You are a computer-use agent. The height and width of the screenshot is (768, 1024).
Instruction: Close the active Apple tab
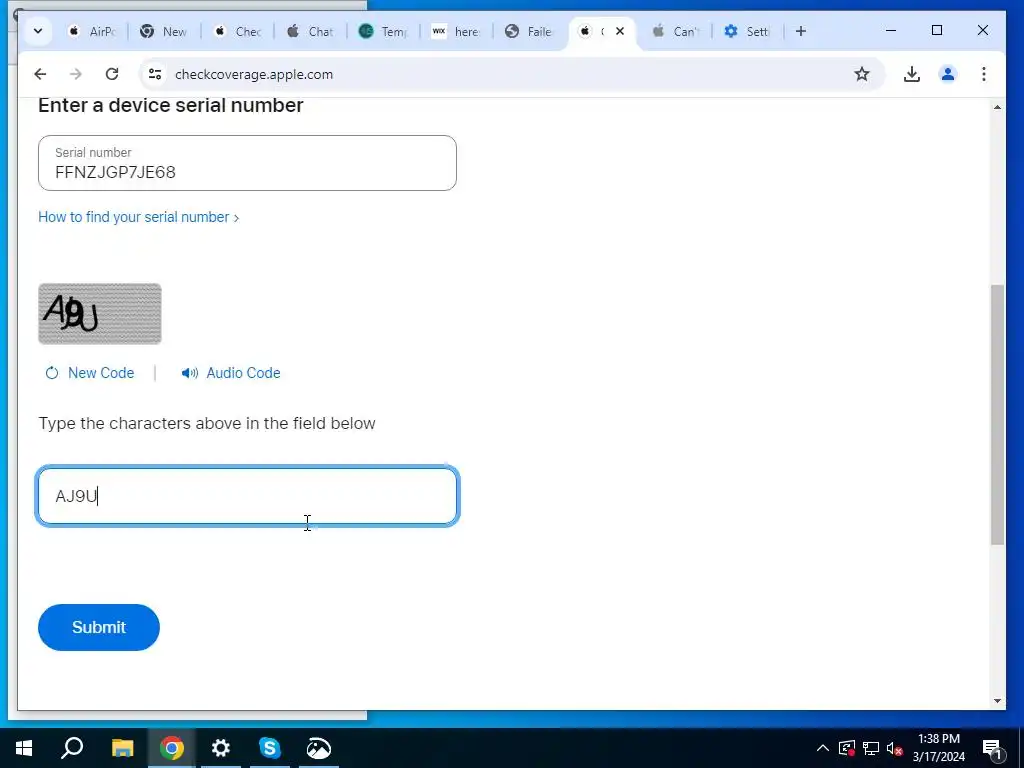(620, 31)
